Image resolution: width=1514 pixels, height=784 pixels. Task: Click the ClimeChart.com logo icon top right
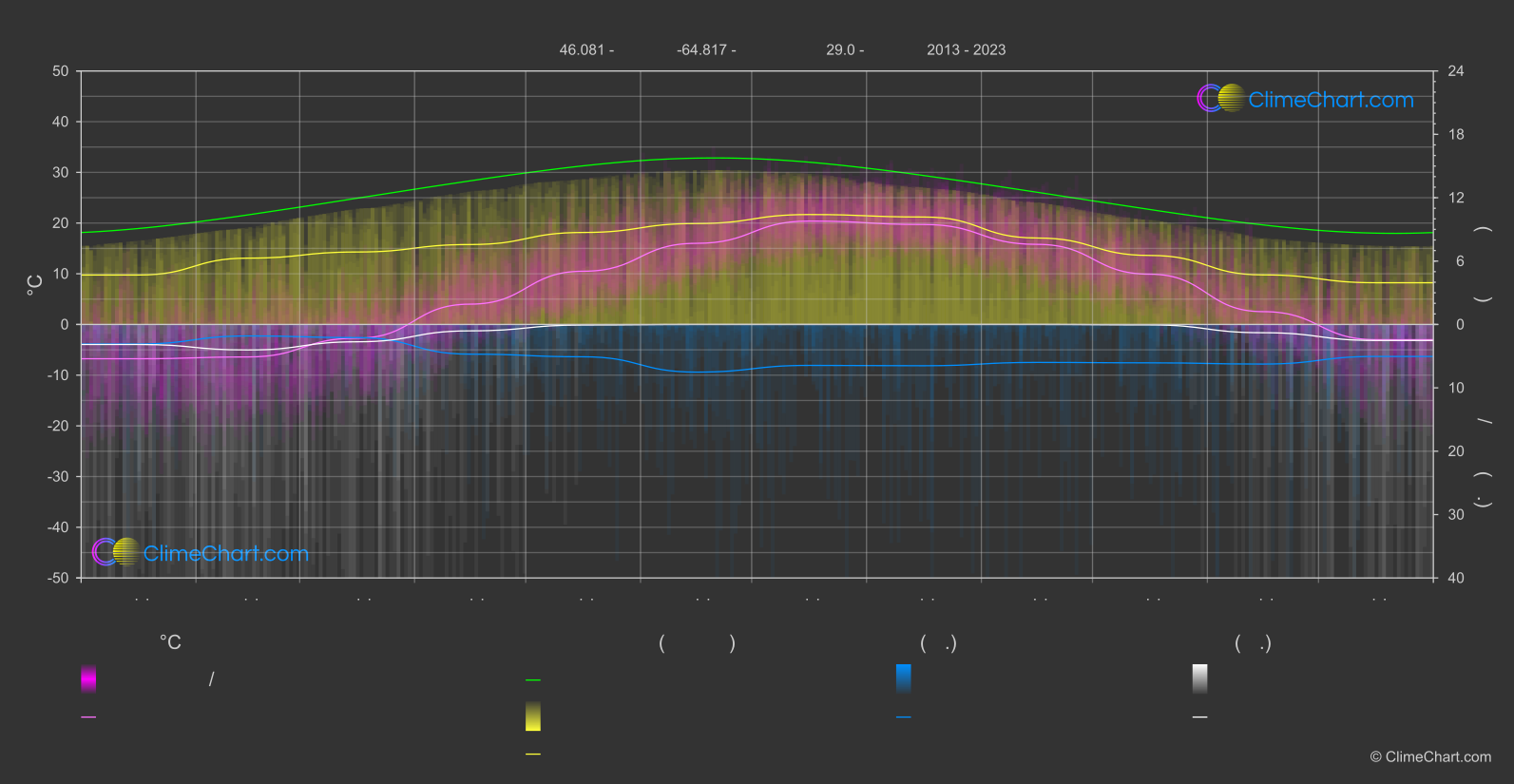tap(1220, 99)
